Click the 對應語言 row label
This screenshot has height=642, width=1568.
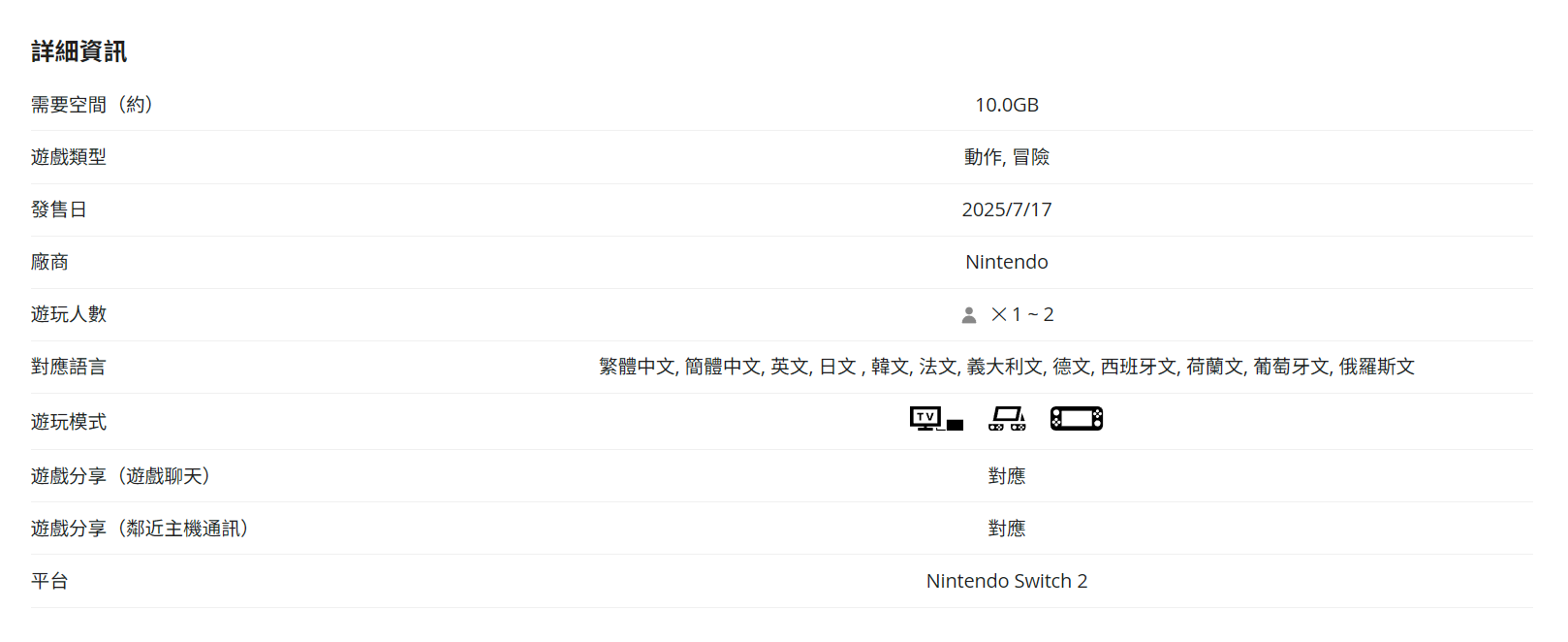[x=69, y=367]
